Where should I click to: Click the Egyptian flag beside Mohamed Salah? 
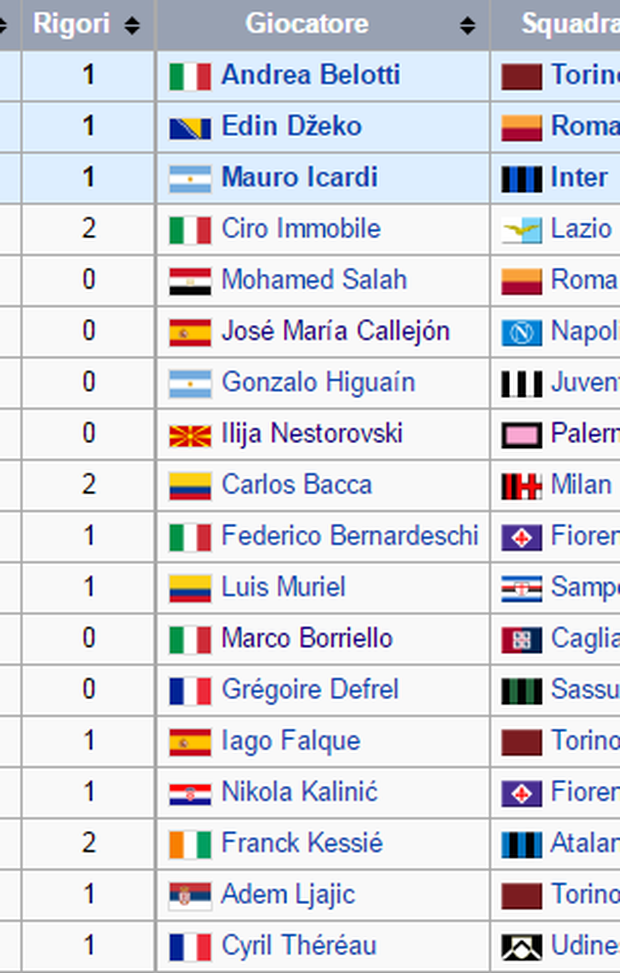[190, 281]
